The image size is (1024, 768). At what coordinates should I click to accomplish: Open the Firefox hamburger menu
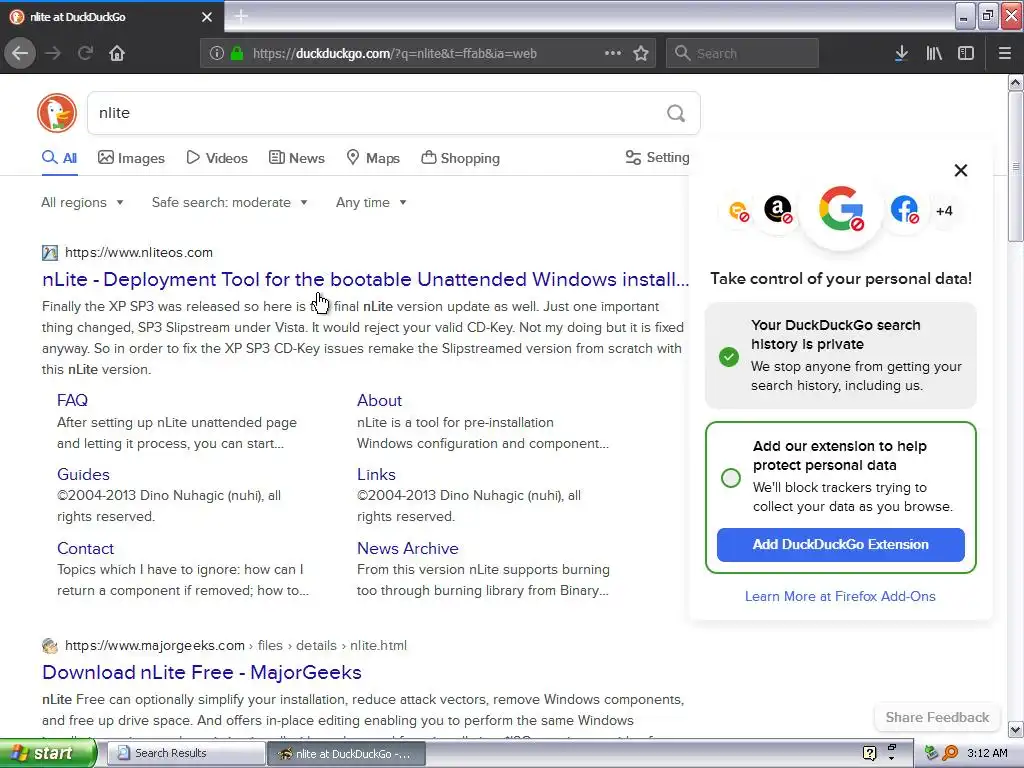click(x=1005, y=54)
